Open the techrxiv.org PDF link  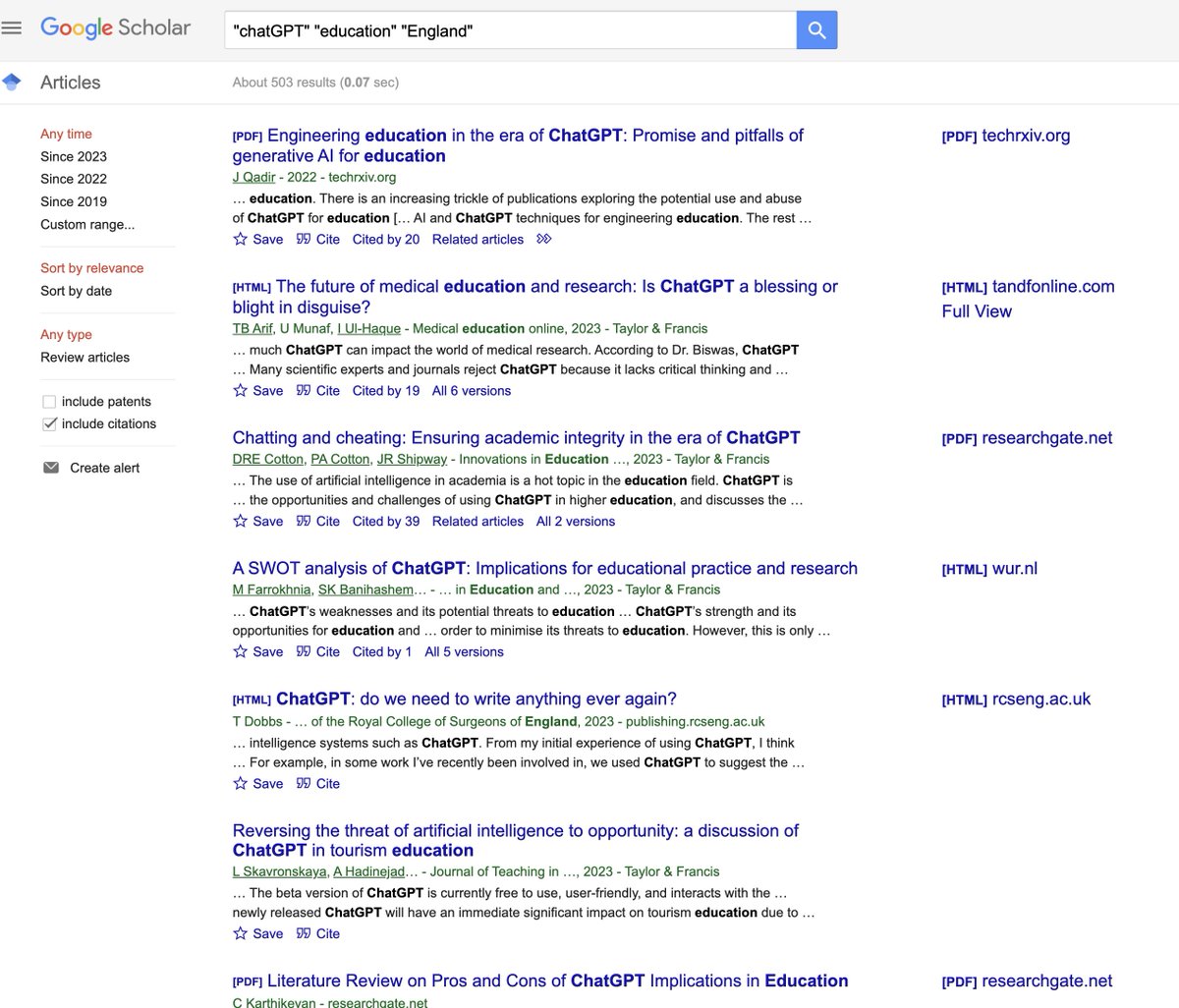[1006, 136]
